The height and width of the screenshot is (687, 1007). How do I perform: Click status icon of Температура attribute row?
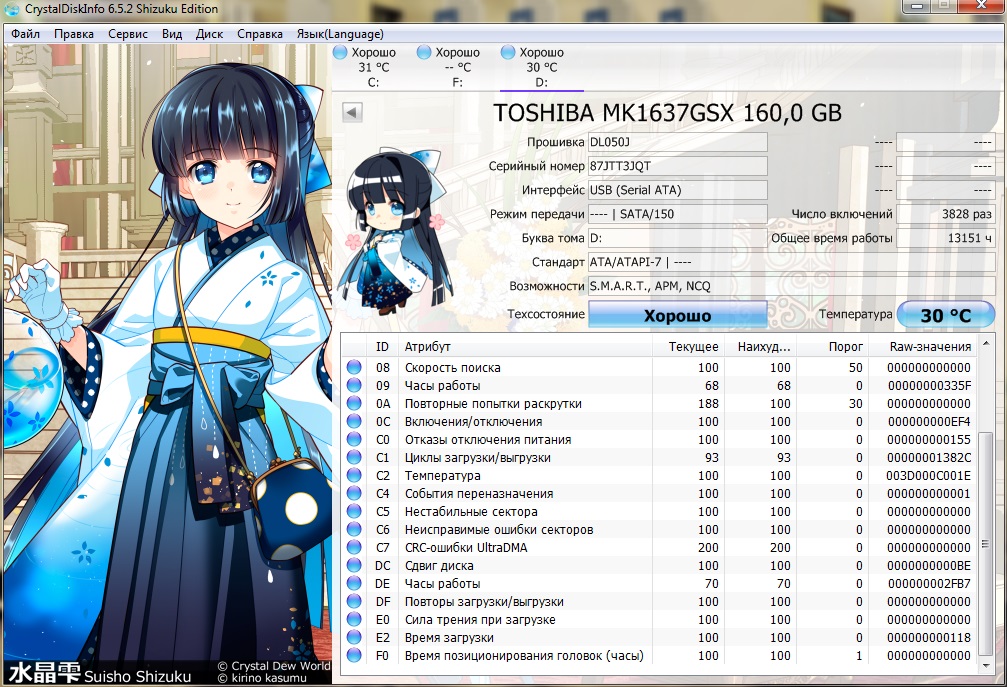pyautogui.click(x=354, y=476)
